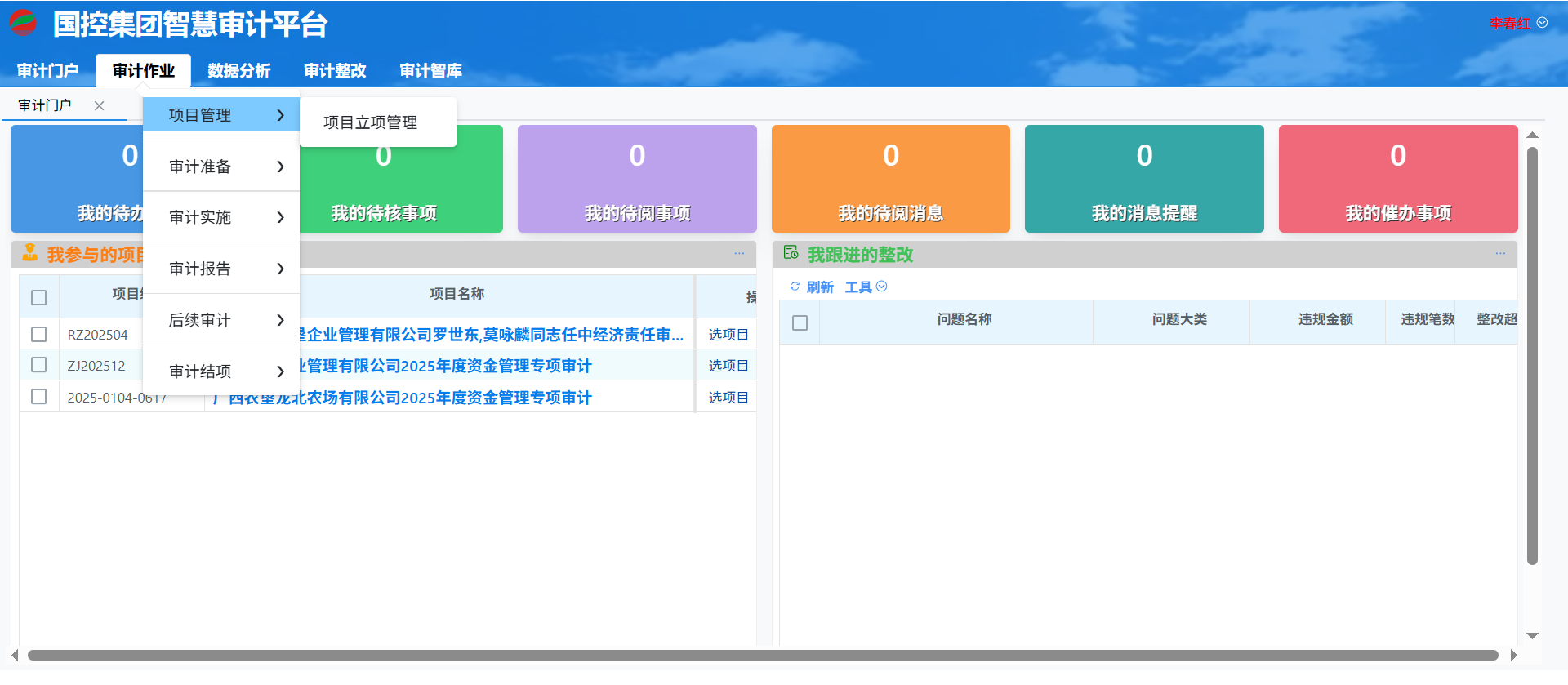Switch to the 数据分析 tab
The width and height of the screenshot is (1568, 685).
238,71
